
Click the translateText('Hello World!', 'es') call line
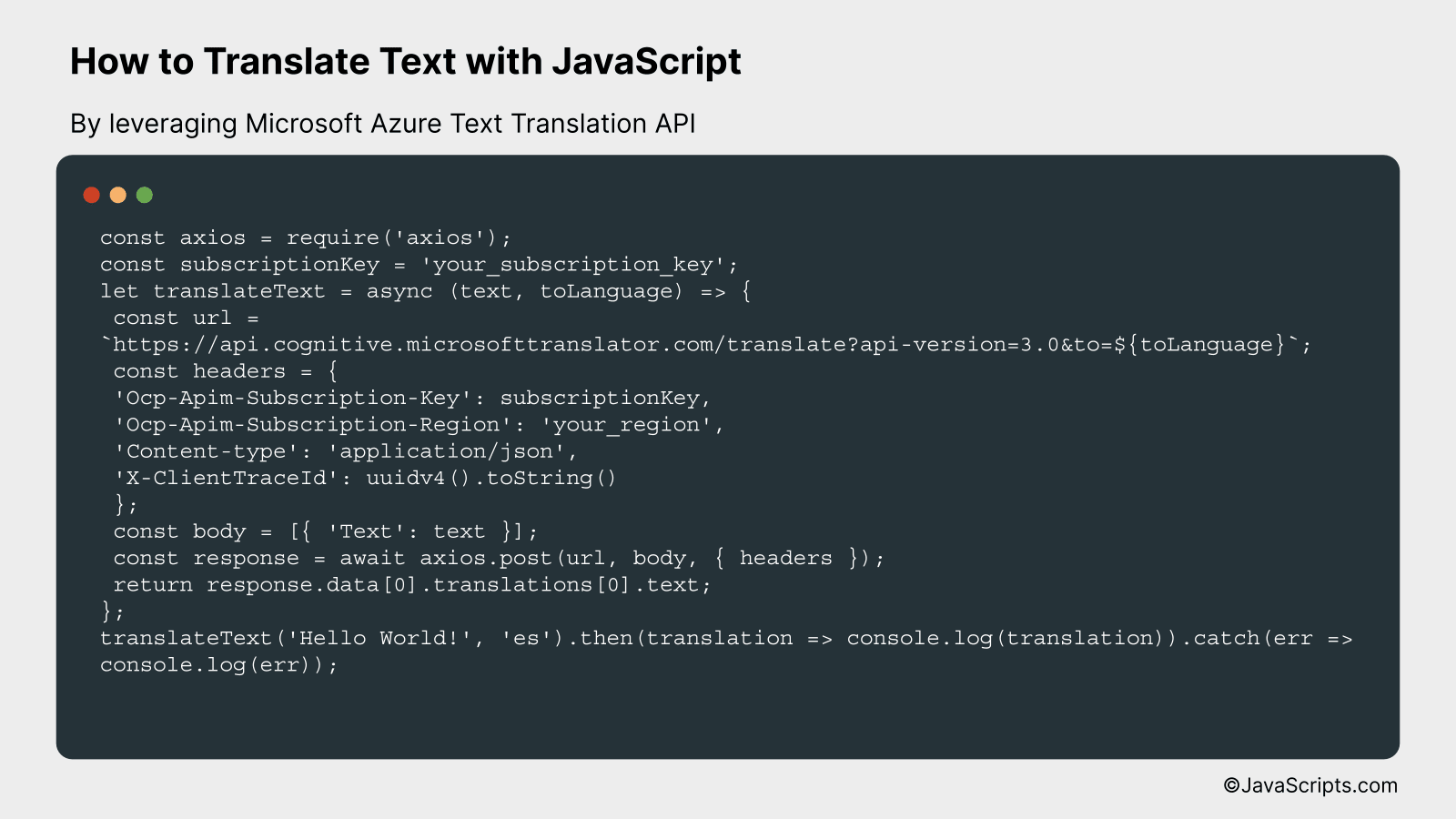[726, 638]
